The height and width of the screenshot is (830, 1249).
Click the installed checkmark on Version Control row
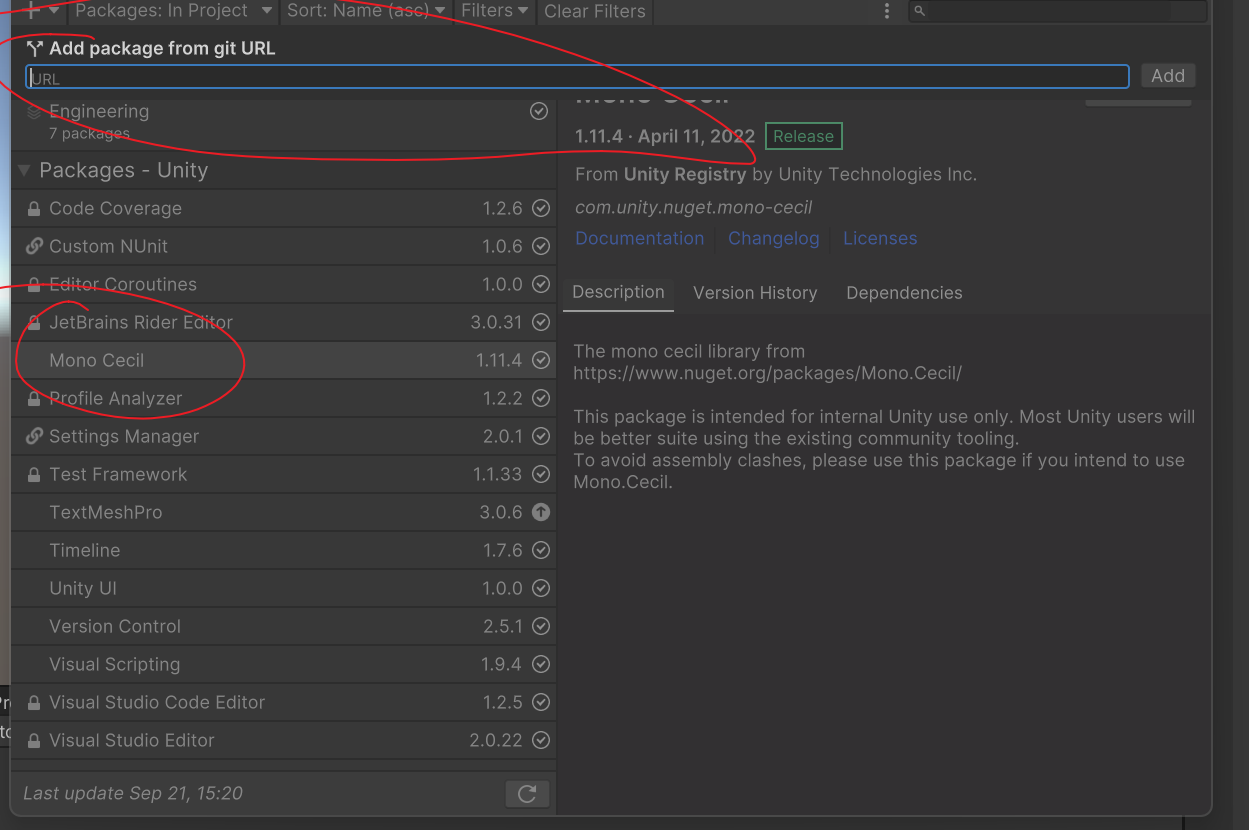point(541,626)
